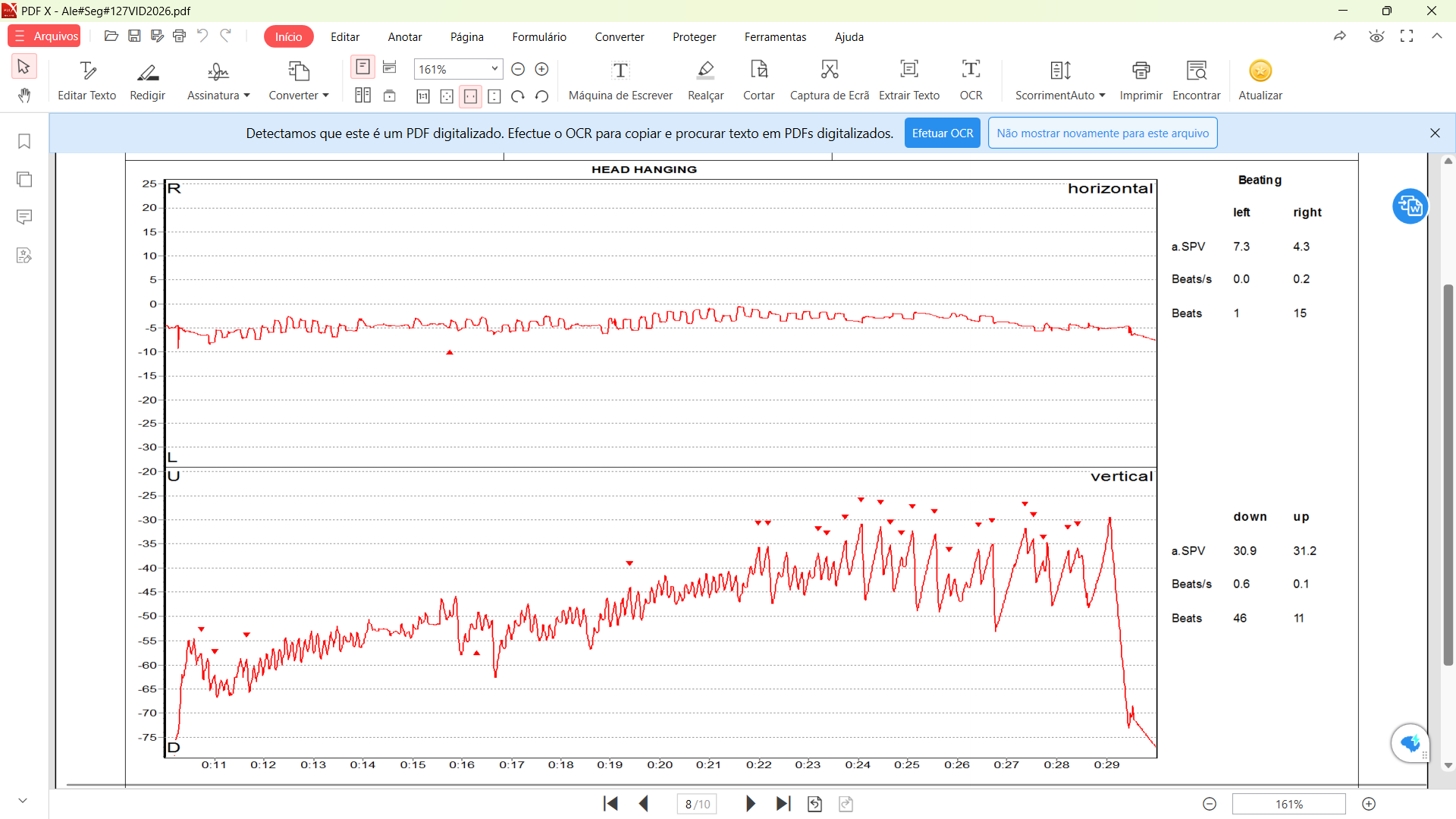1456x819 pixels.
Task: Select the Máquina de Escrever tool
Action: point(620,80)
